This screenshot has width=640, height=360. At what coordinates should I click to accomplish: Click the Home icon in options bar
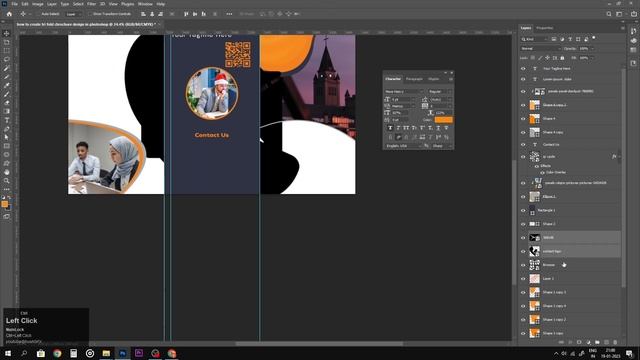tap(9, 14)
